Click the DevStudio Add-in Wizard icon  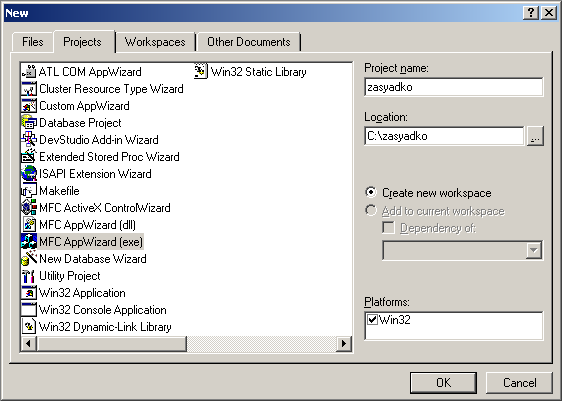pyautogui.click(x=29, y=140)
